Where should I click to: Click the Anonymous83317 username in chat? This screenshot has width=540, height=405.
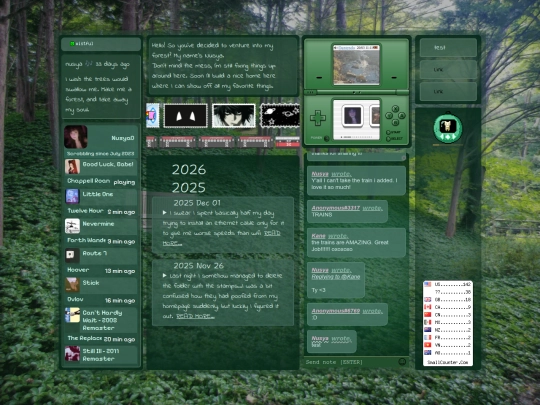point(336,208)
